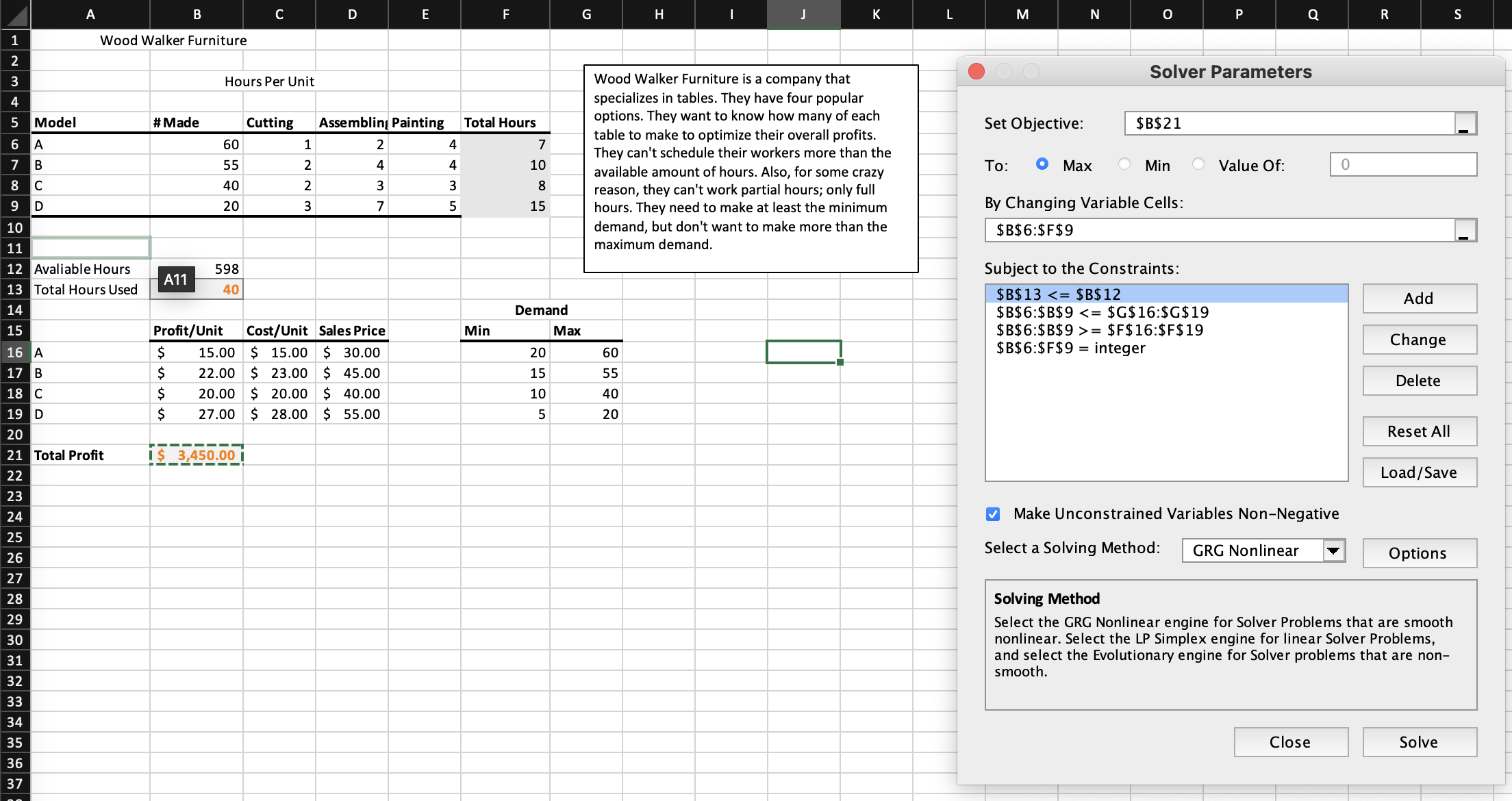Open the Load/Save dialog button
The image size is (1512, 801).
[x=1419, y=472]
